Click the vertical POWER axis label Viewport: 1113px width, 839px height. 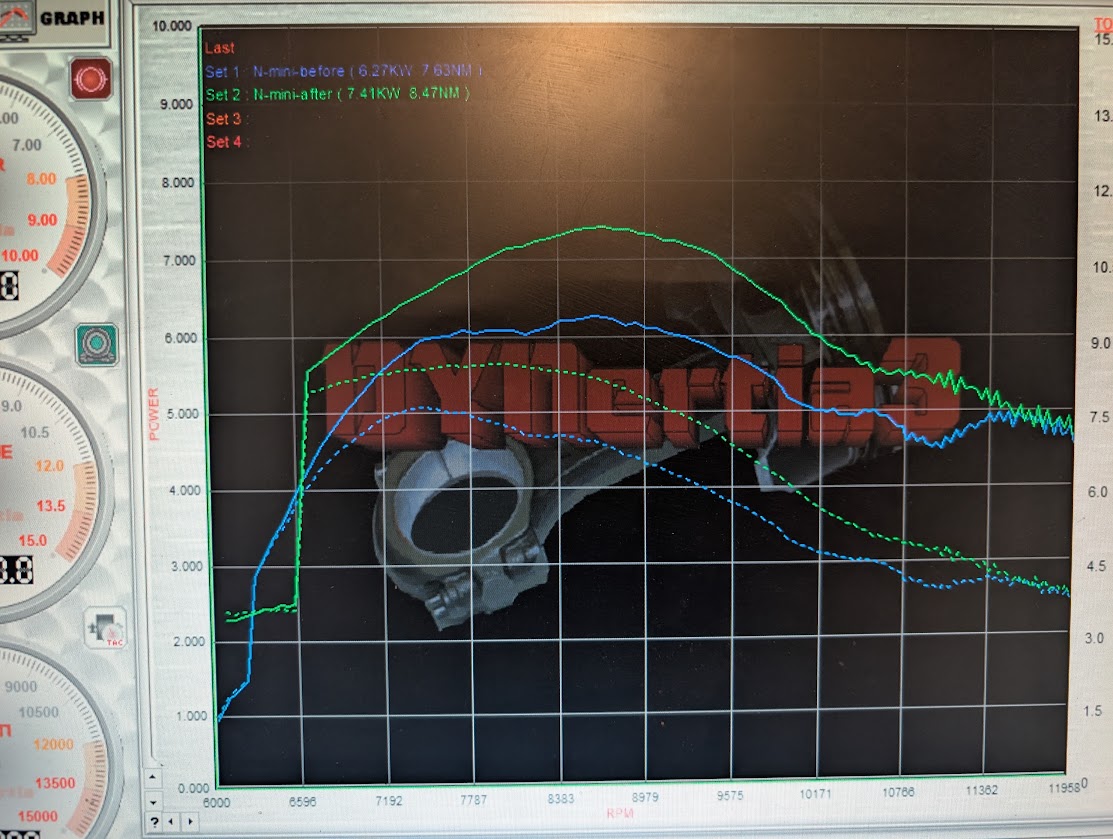click(x=154, y=414)
